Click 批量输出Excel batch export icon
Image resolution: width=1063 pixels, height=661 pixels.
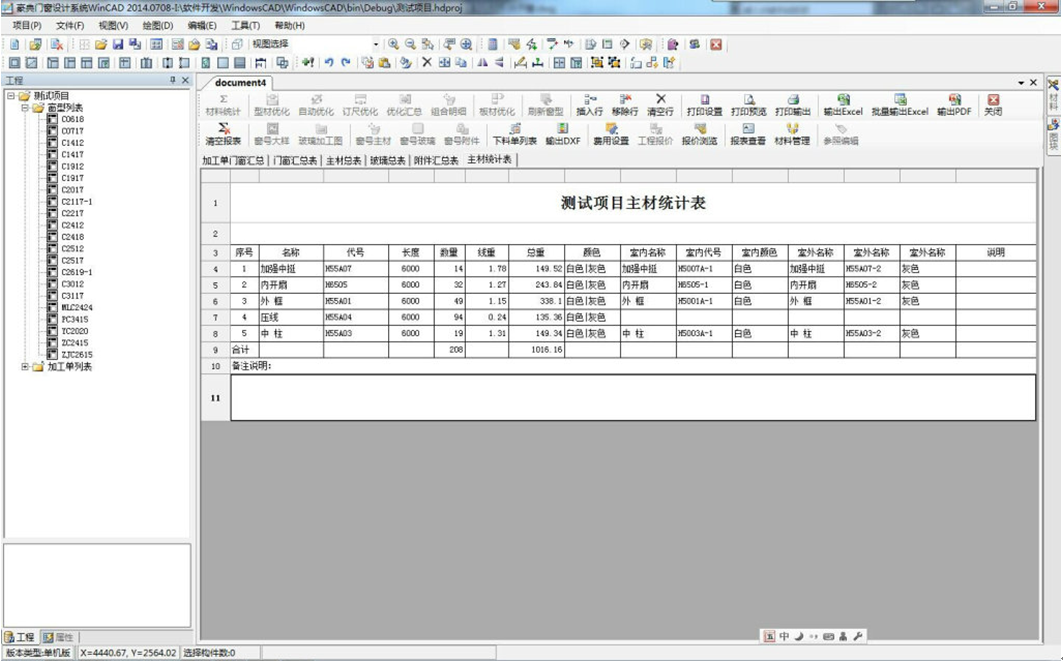pyautogui.click(x=900, y=105)
